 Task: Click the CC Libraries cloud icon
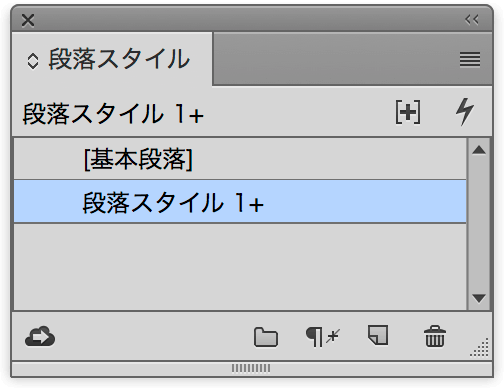(x=40, y=336)
